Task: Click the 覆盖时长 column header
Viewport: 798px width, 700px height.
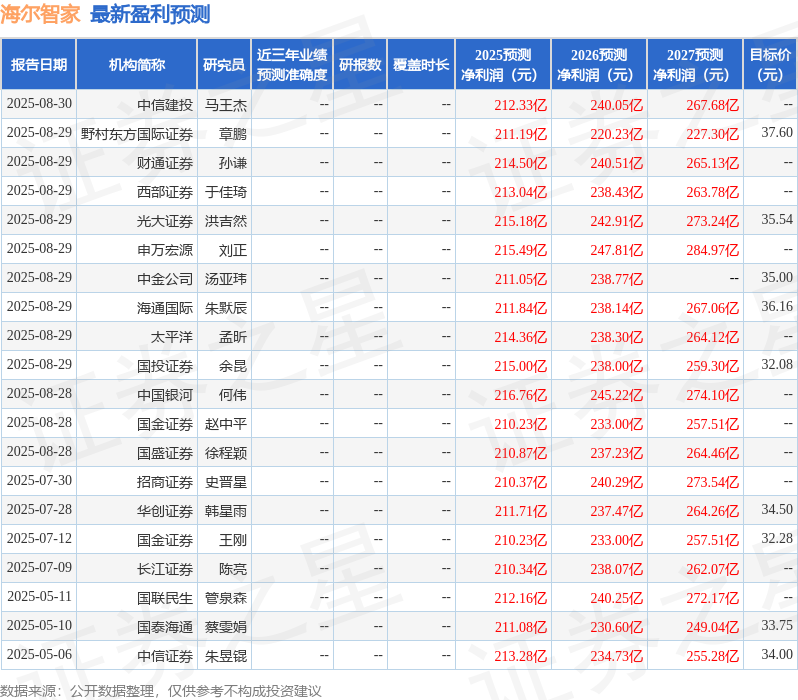Action: tap(421, 65)
